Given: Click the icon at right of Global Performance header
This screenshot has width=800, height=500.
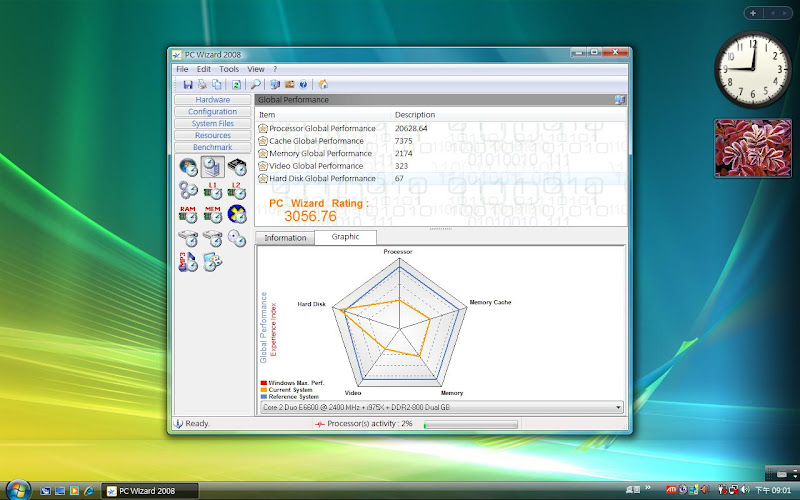Looking at the screenshot, I should point(619,100).
